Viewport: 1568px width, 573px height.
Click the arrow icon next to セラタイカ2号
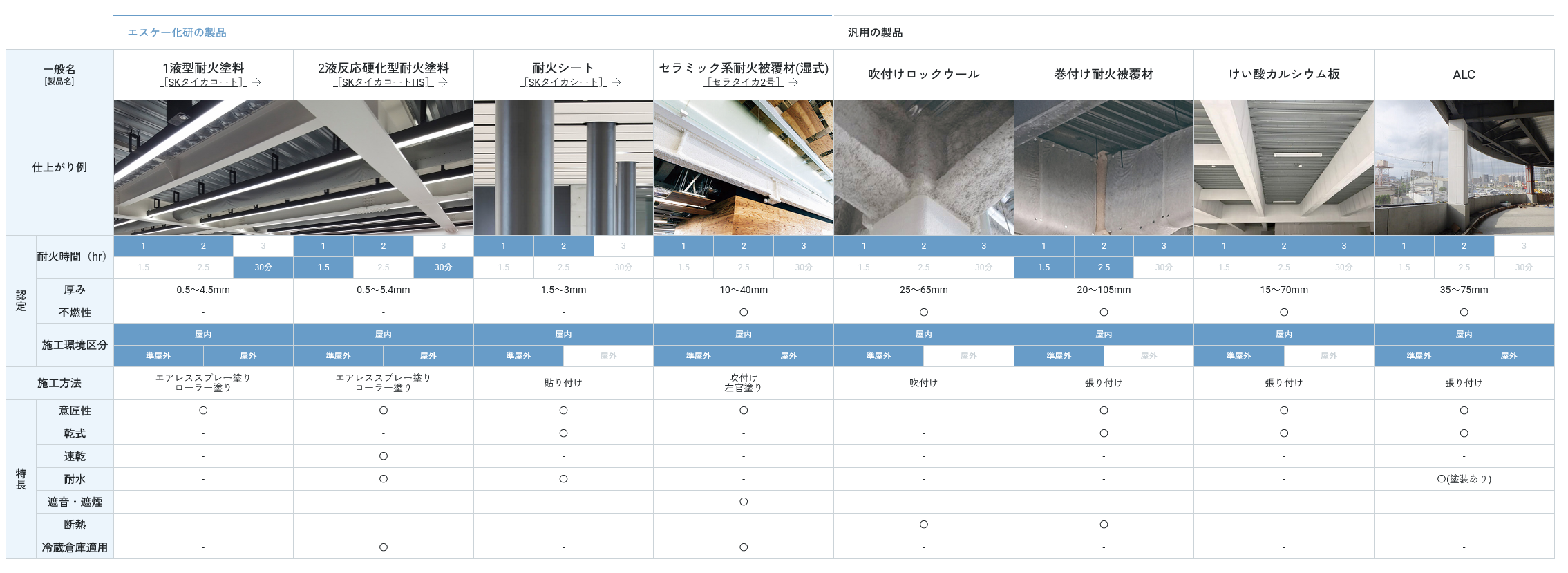point(793,82)
